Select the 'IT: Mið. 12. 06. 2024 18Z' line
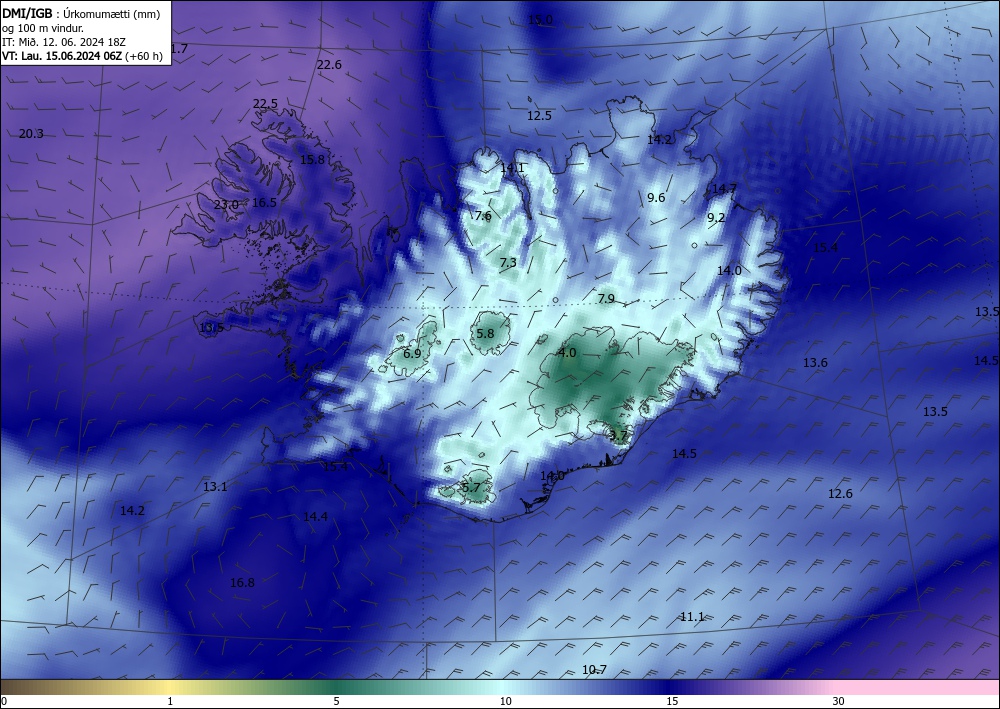Screen dimensions: 1000x709 point(64,42)
